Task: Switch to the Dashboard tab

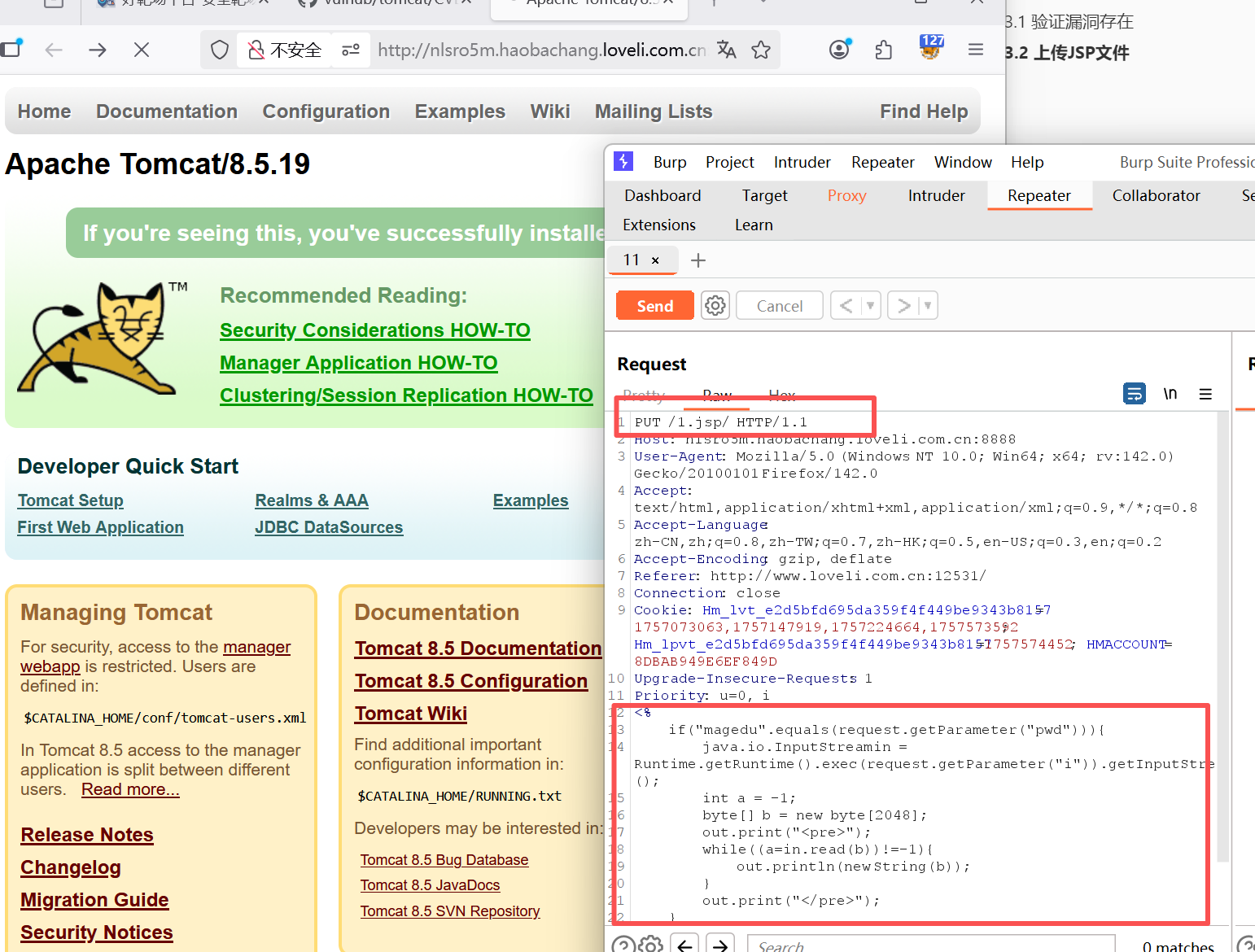Action: (662, 195)
